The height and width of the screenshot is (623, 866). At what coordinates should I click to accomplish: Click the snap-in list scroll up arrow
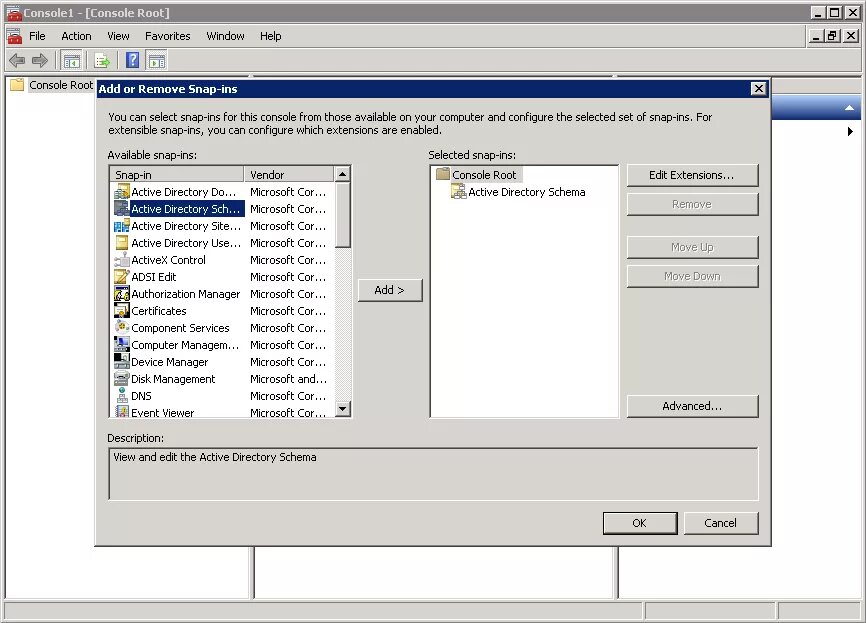pyautogui.click(x=342, y=174)
